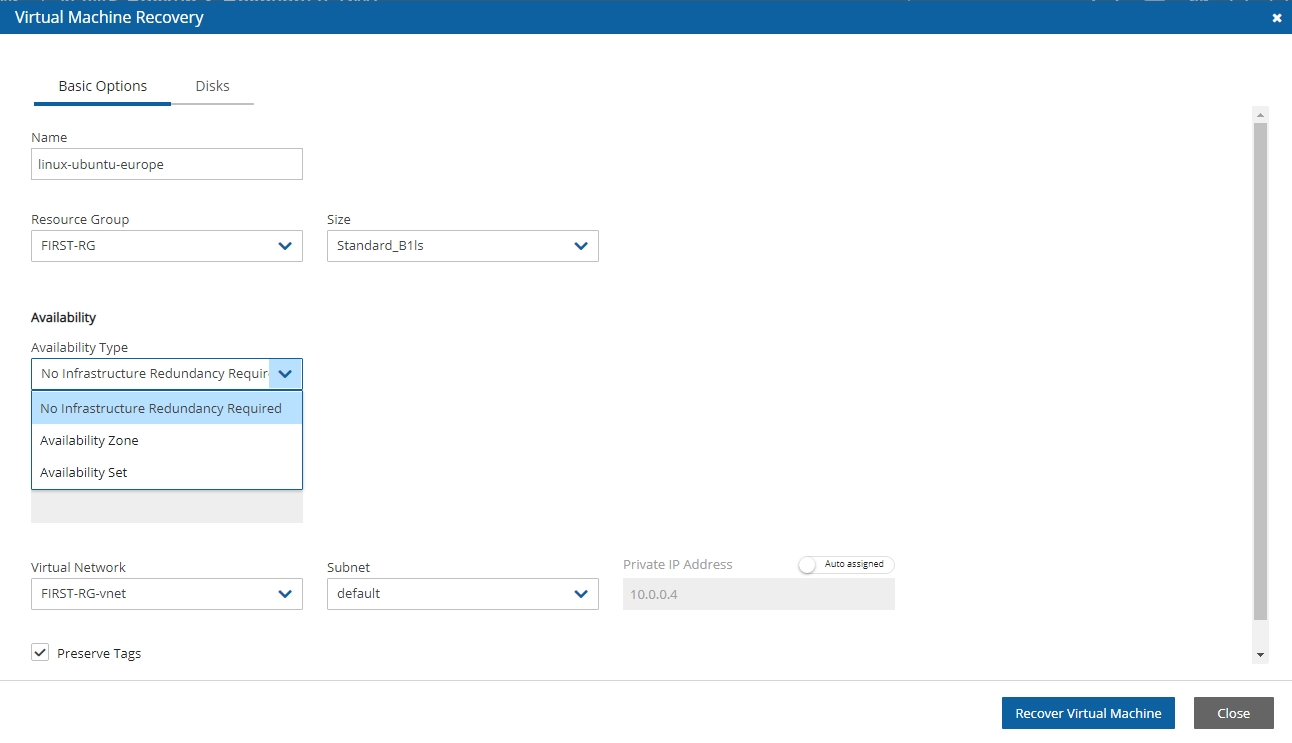Click the vertical scrollbar thumb

click(x=1260, y=370)
